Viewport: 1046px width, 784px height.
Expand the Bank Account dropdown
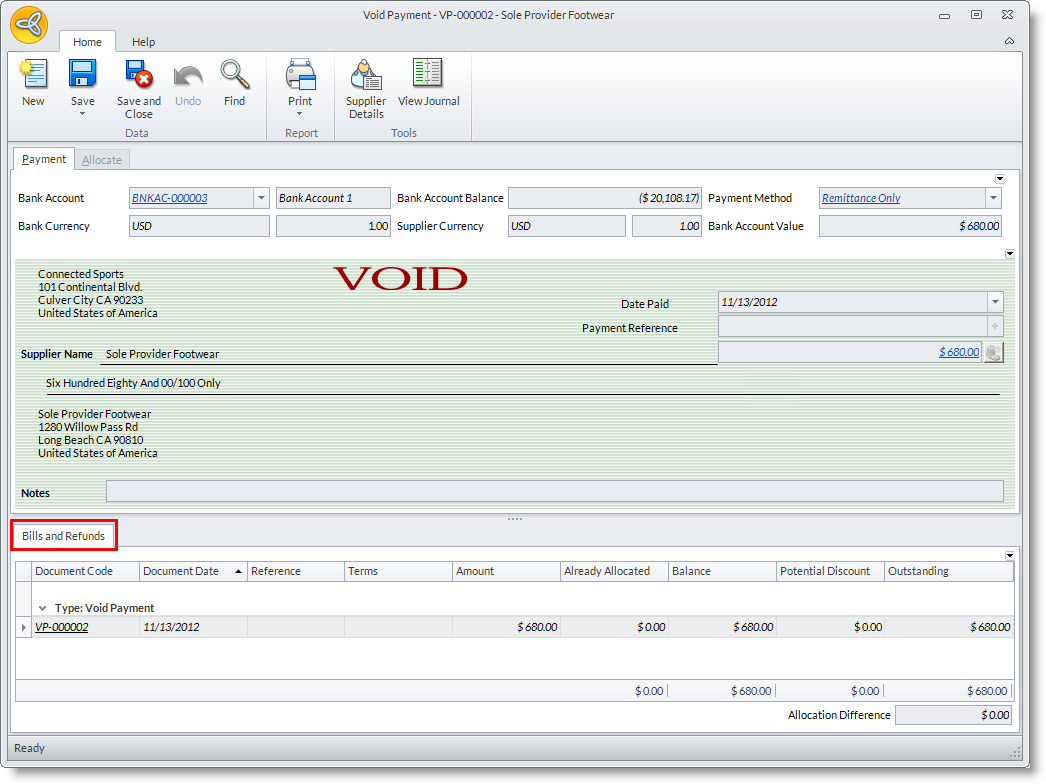pyautogui.click(x=261, y=198)
